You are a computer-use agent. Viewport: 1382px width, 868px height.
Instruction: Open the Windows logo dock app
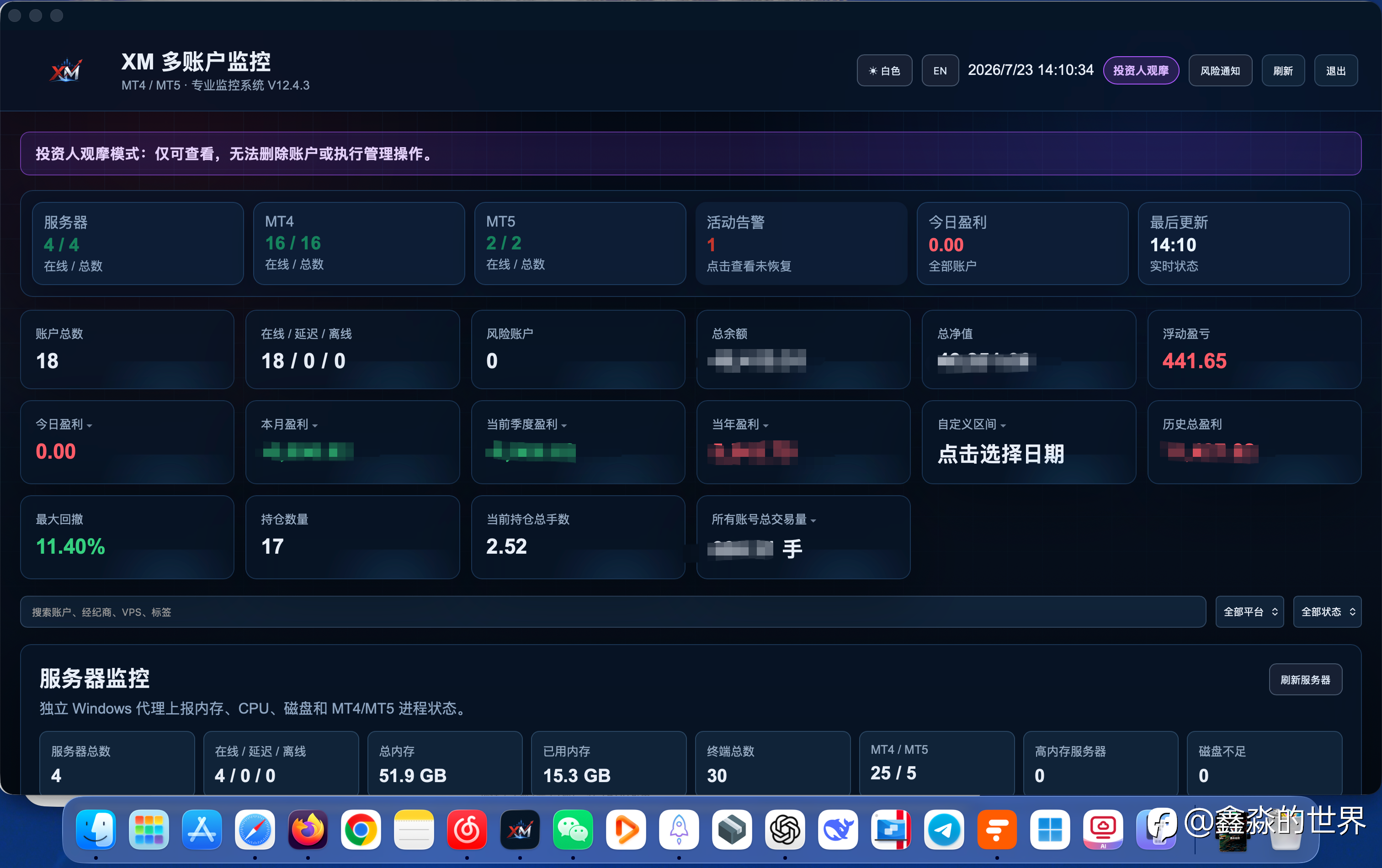1050,829
